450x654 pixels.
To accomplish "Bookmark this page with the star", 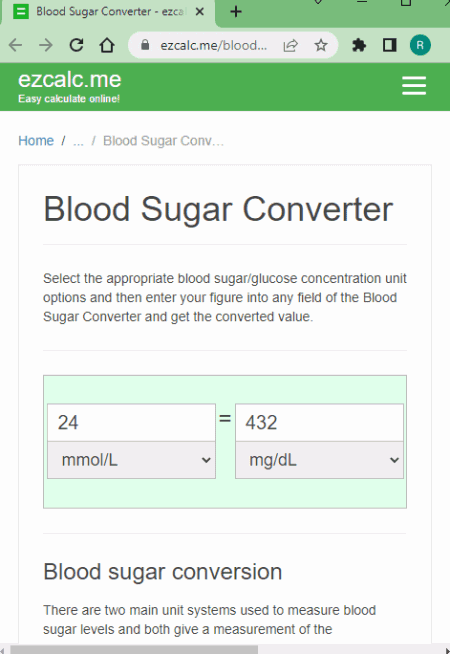I will click(321, 45).
